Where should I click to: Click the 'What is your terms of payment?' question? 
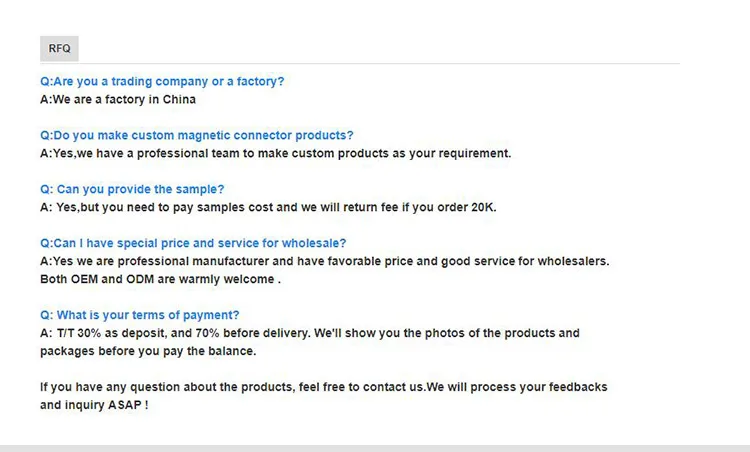click(140, 315)
